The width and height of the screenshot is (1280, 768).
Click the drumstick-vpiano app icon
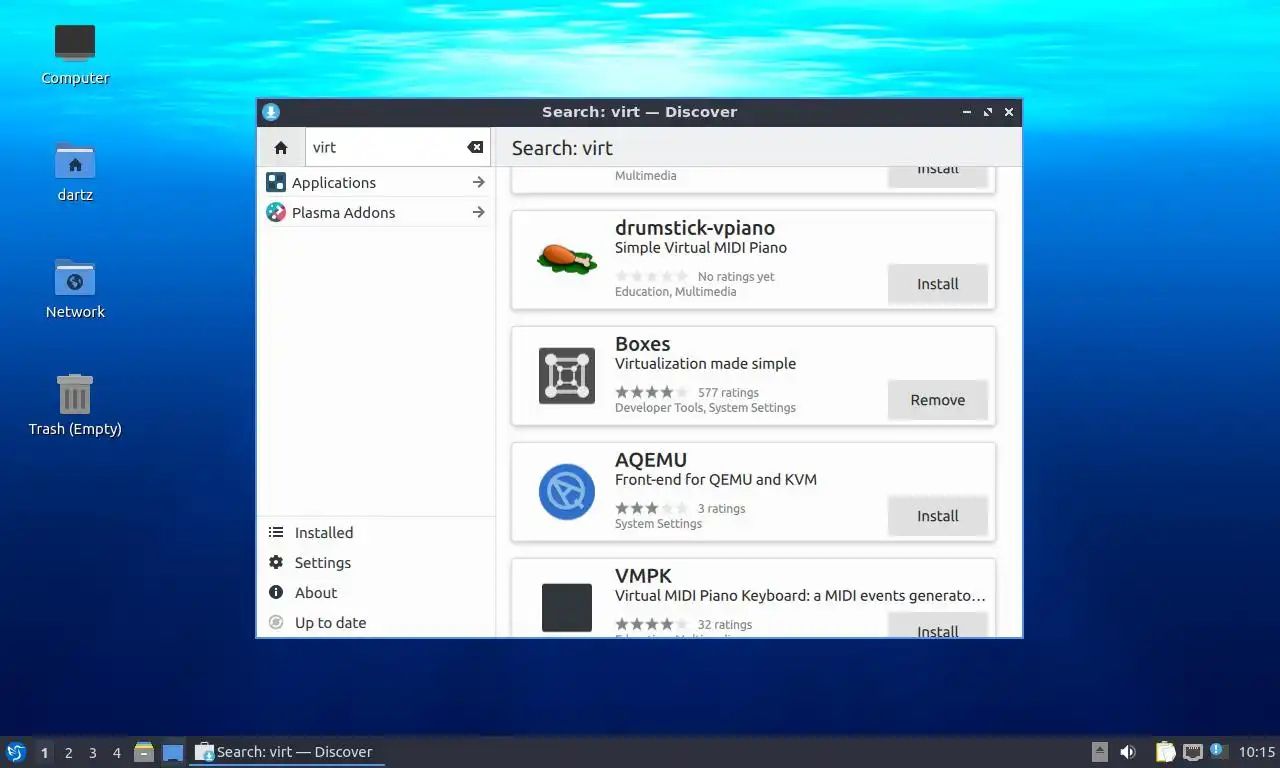(x=566, y=259)
